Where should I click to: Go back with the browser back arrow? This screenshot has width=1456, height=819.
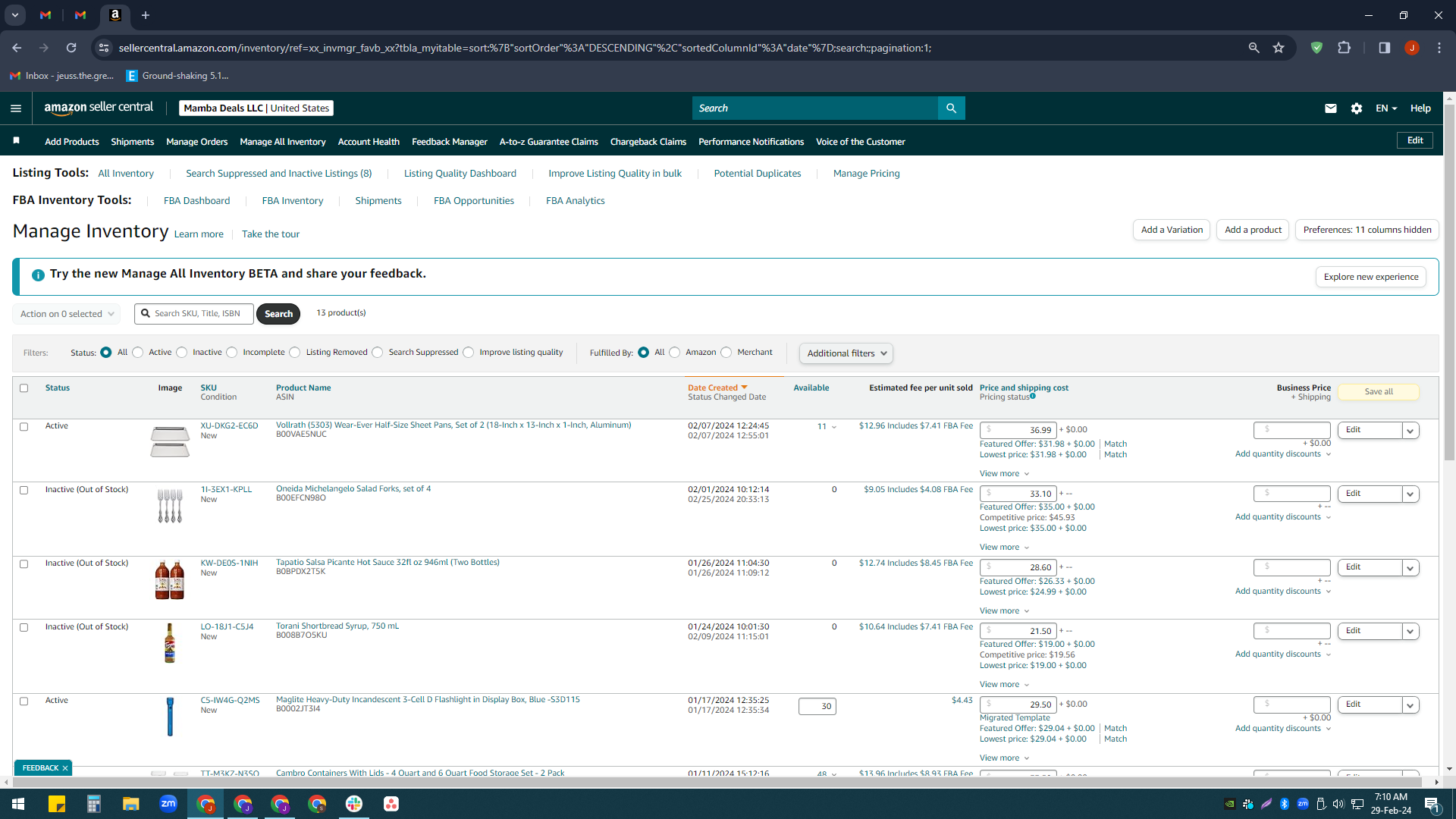(17, 48)
